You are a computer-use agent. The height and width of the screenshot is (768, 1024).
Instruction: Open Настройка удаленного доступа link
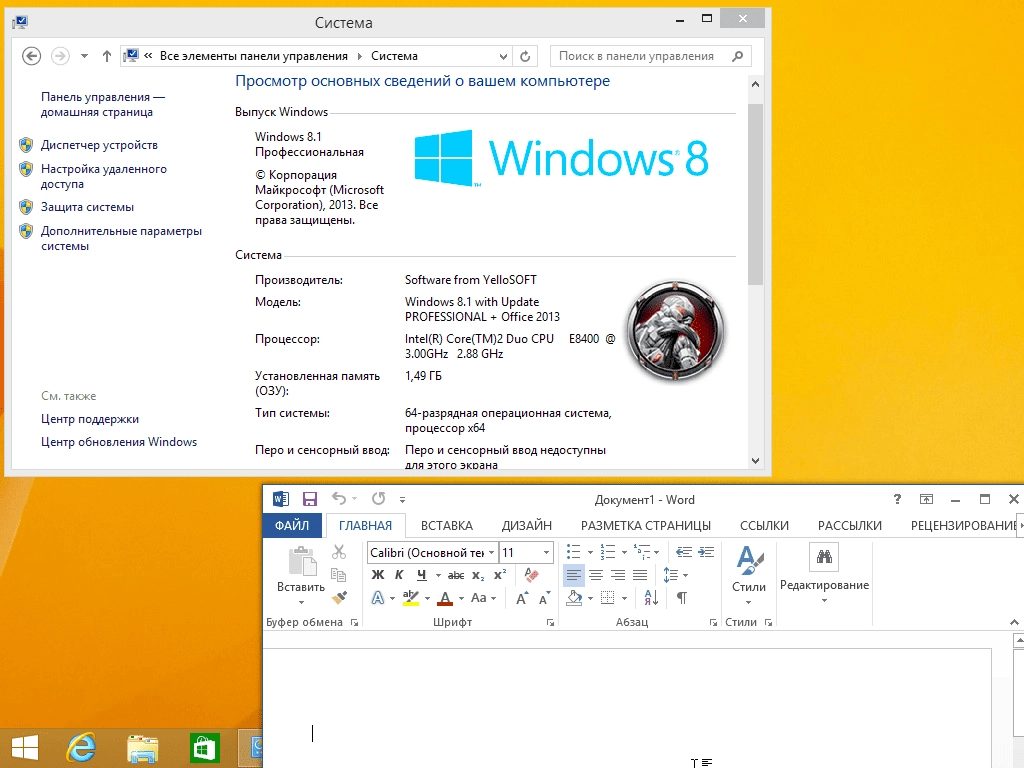click(x=104, y=176)
